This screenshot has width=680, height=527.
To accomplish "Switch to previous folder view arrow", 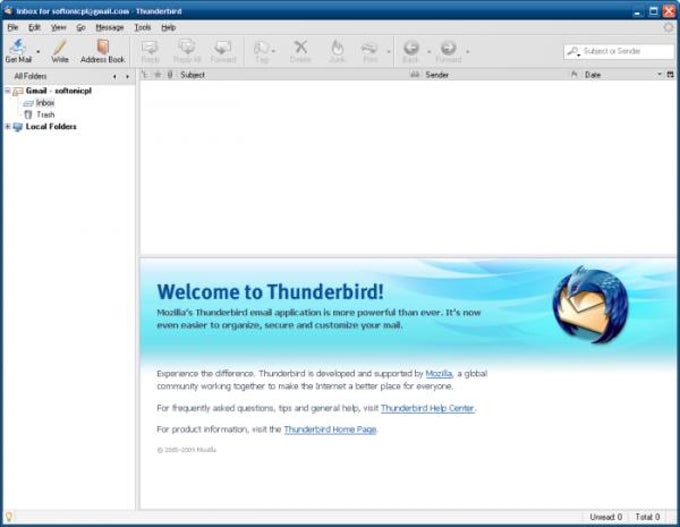I will [x=114, y=76].
